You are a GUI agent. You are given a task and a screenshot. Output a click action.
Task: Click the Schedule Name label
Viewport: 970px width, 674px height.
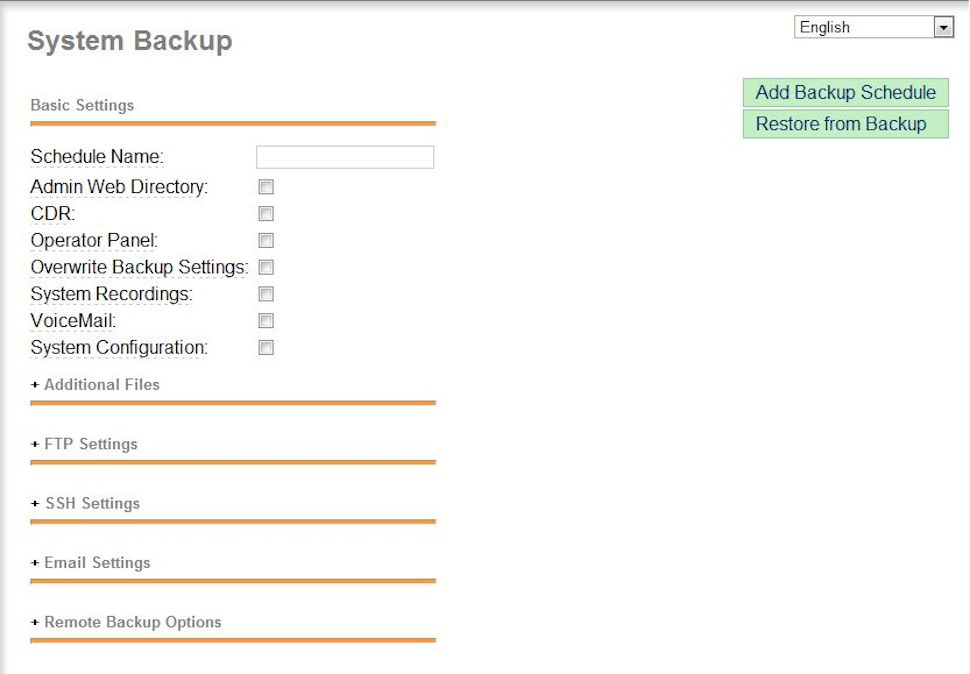coord(97,156)
